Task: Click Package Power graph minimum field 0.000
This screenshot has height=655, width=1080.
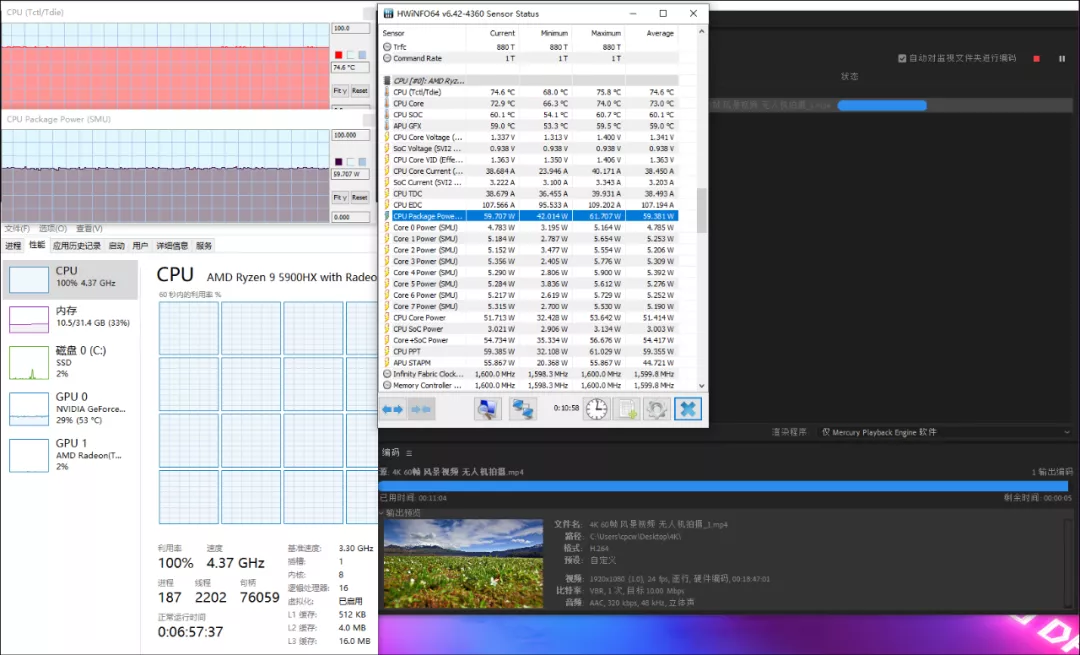Action: click(x=350, y=217)
